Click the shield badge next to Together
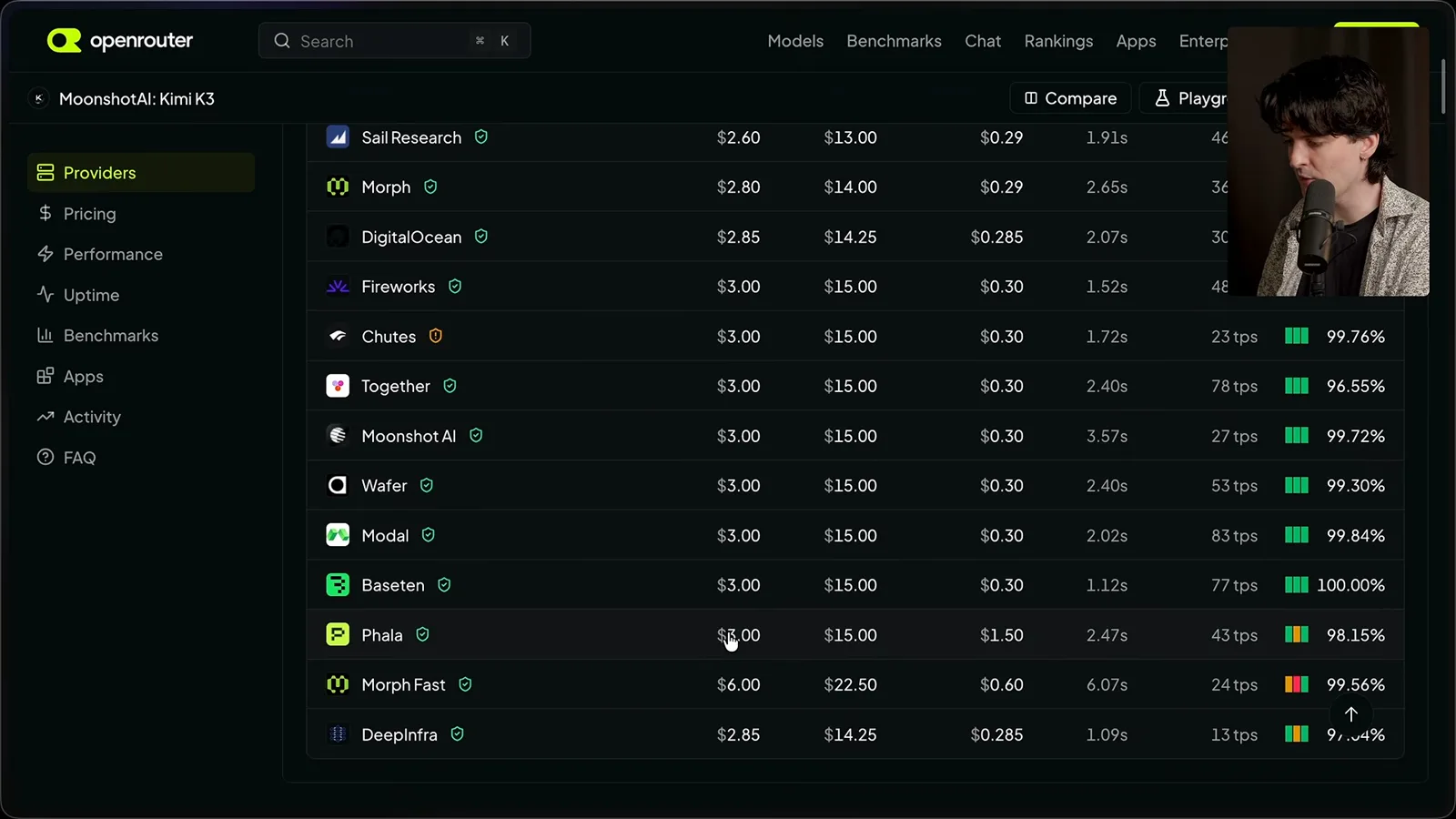1456x819 pixels. (450, 386)
